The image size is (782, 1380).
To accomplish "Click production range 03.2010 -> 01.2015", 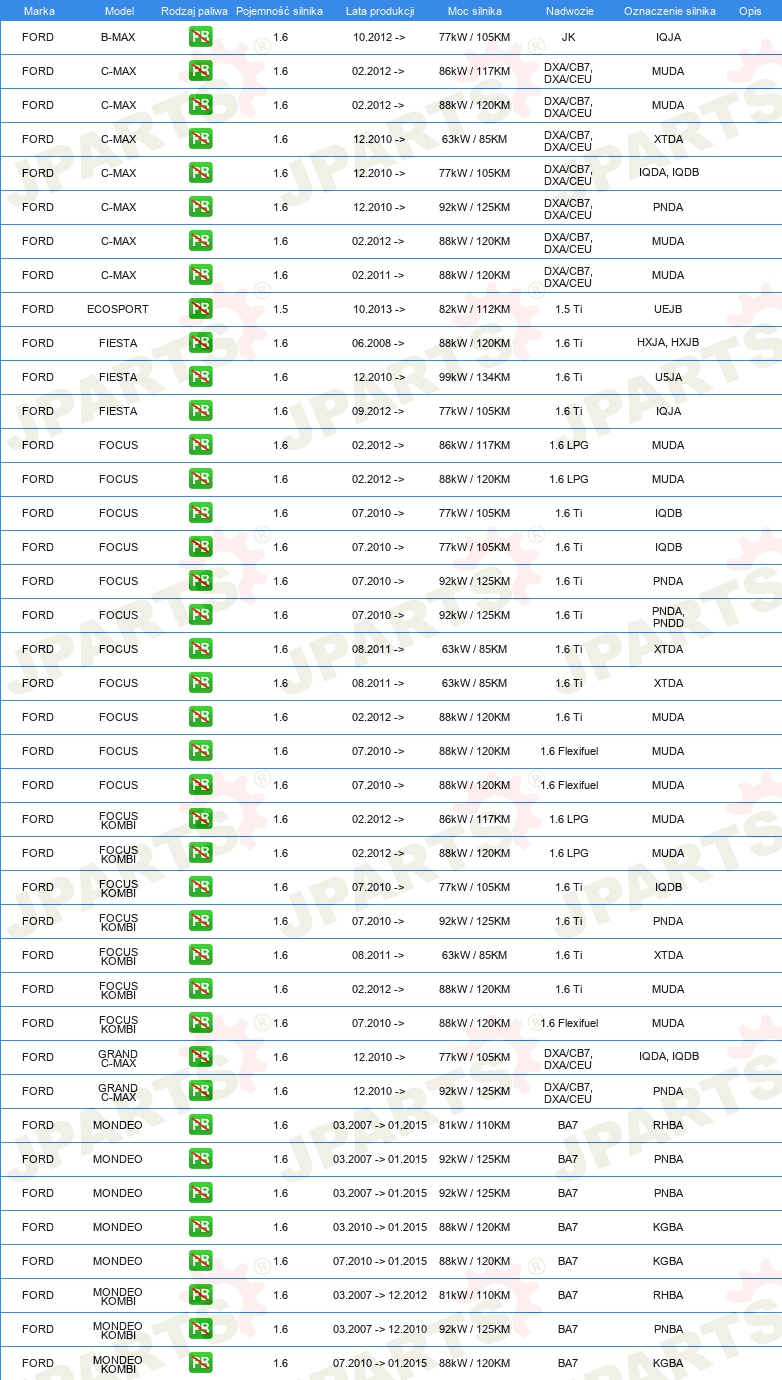I will (x=379, y=1227).
